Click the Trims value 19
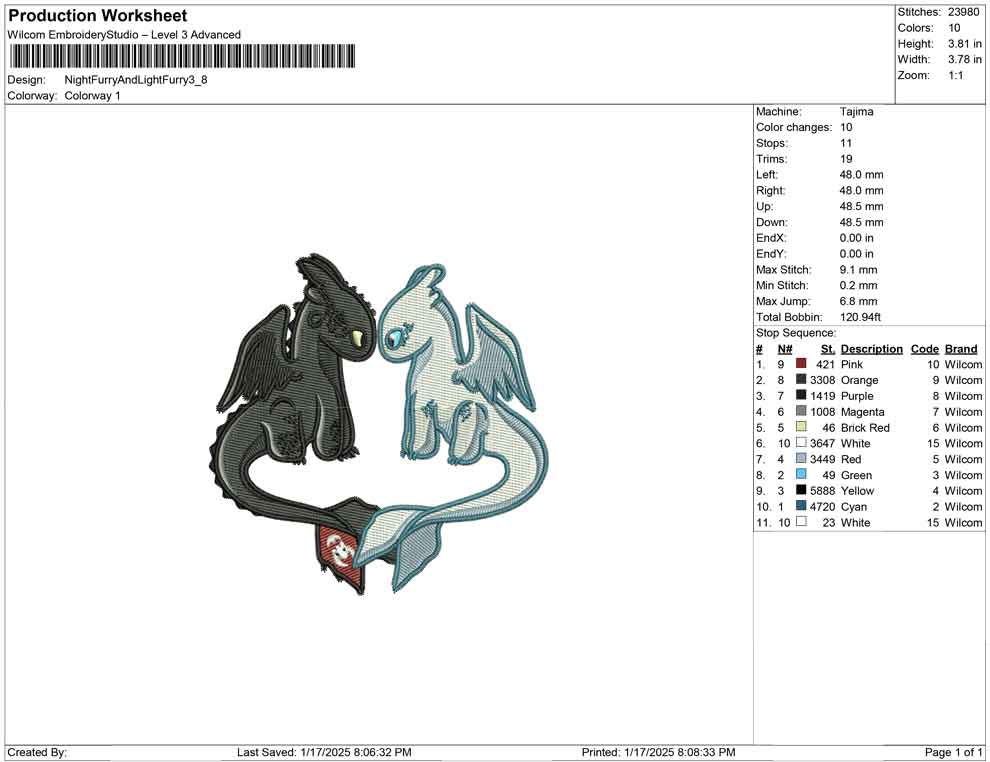This screenshot has width=990, height=762. (845, 159)
